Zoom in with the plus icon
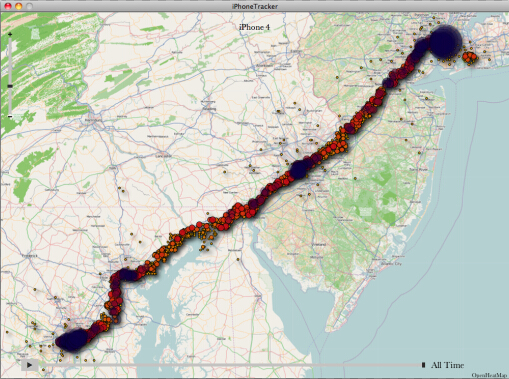Viewport: 509px width, 379px height. tap(10, 34)
